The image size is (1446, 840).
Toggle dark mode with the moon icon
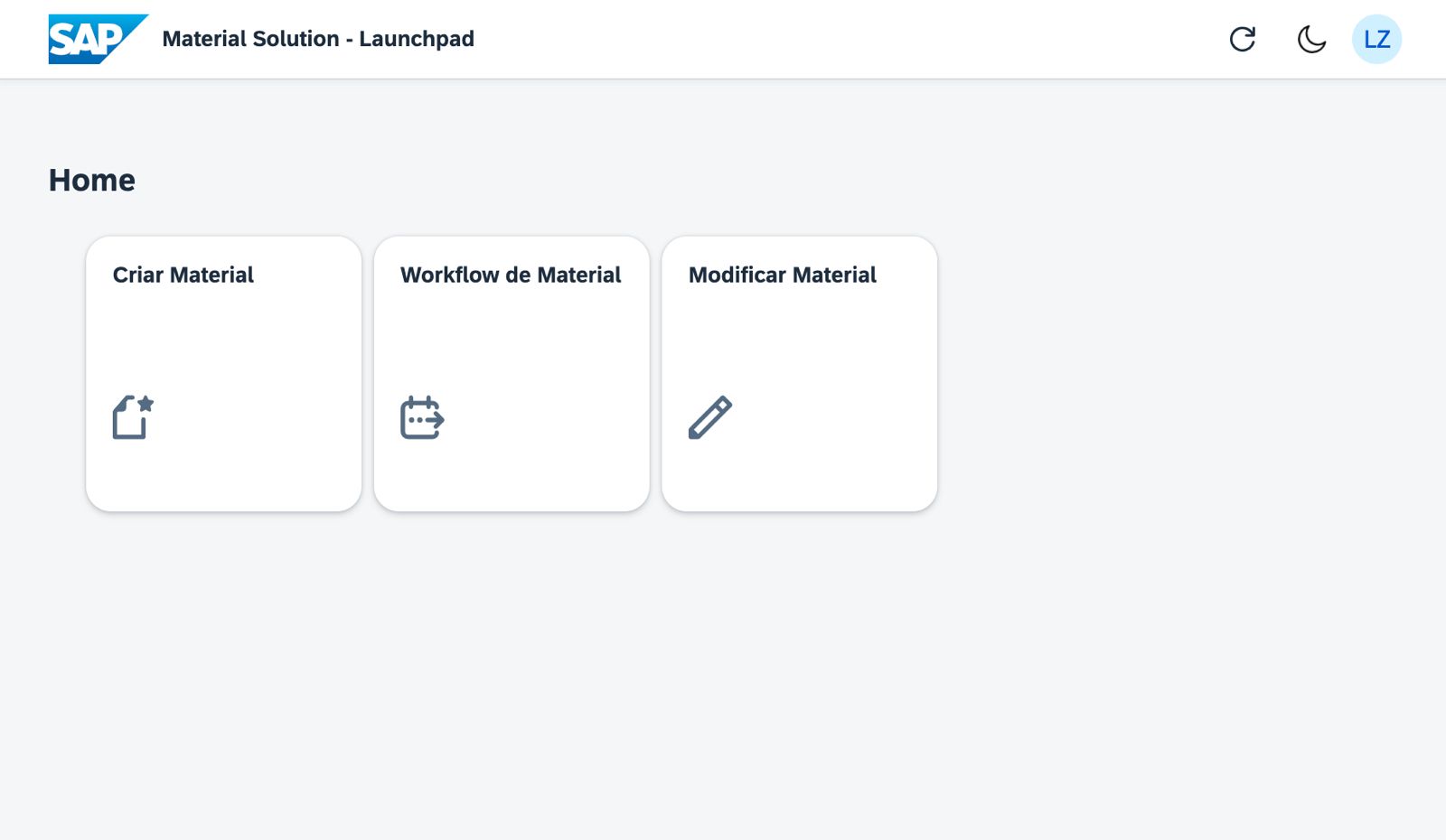1311,39
